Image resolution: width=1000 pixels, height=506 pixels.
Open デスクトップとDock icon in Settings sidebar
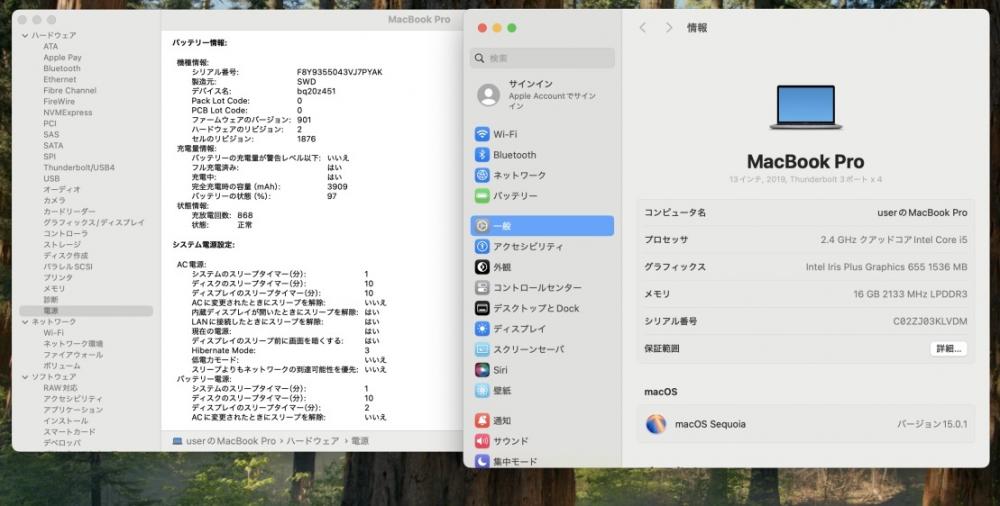coord(482,308)
